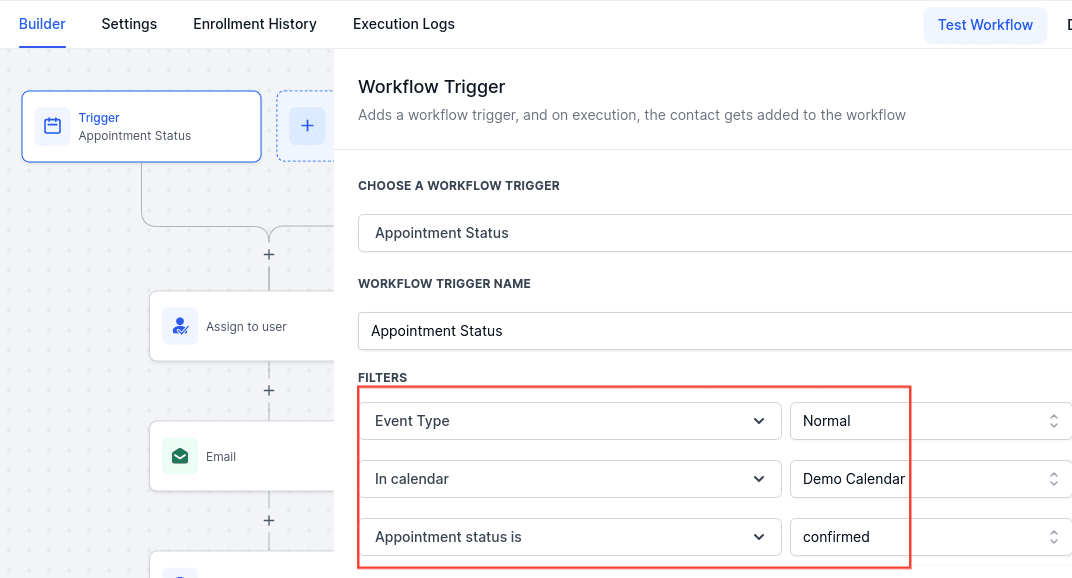Switch to the Builder tab
The image size is (1072, 578).
(x=42, y=24)
